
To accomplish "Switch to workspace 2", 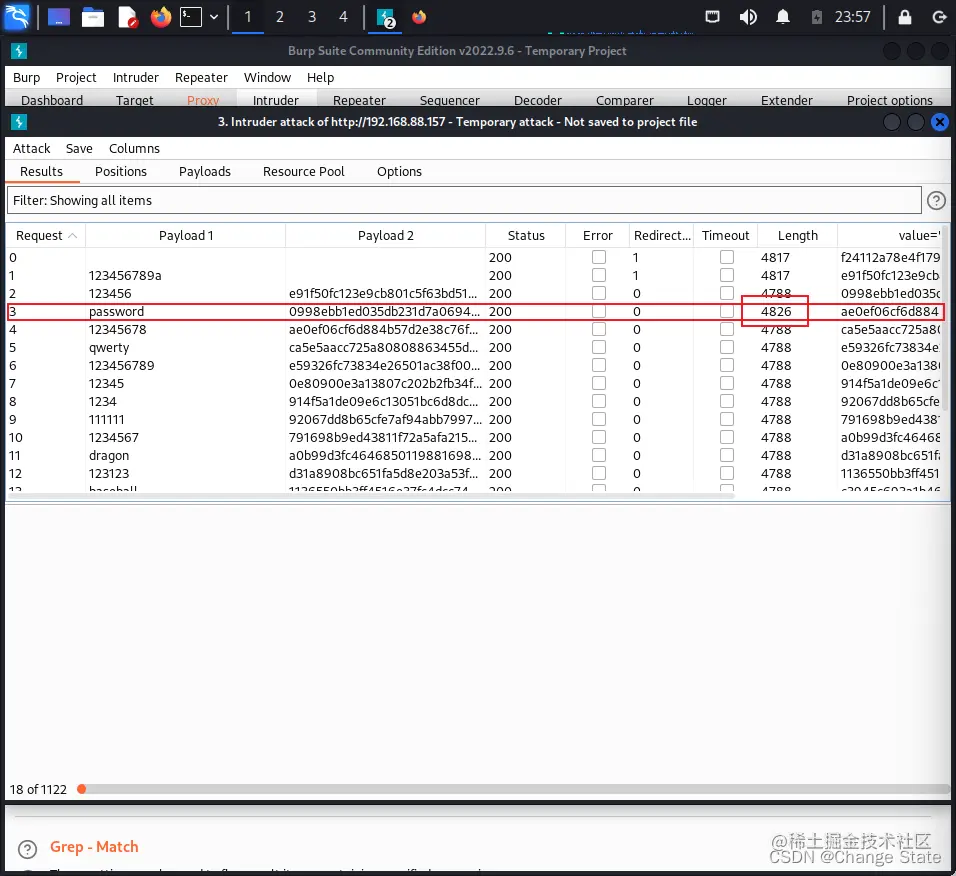I will coord(280,17).
